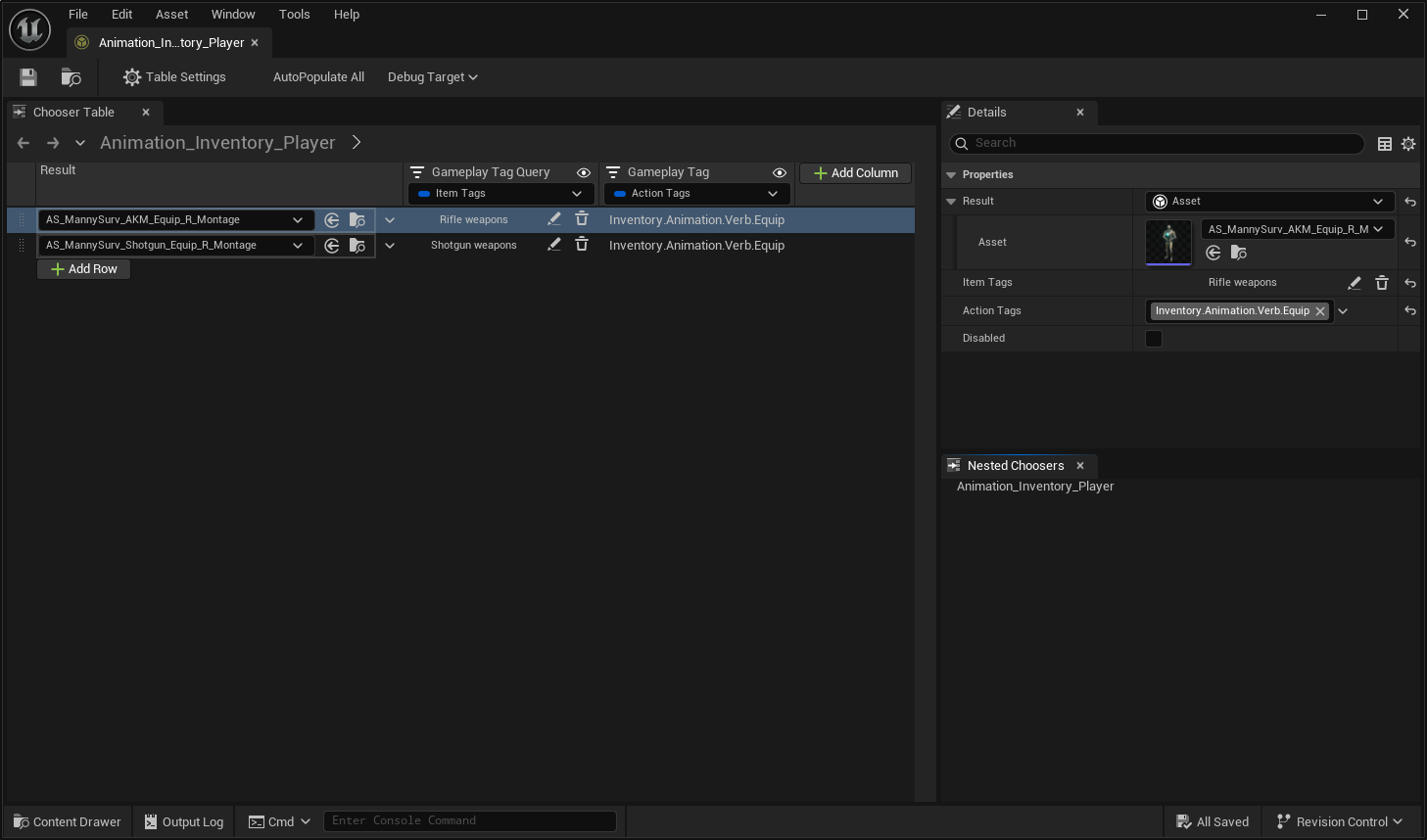Delete the Shotgun weapons tag query via trash icon
The width and height of the screenshot is (1427, 840).
582,245
